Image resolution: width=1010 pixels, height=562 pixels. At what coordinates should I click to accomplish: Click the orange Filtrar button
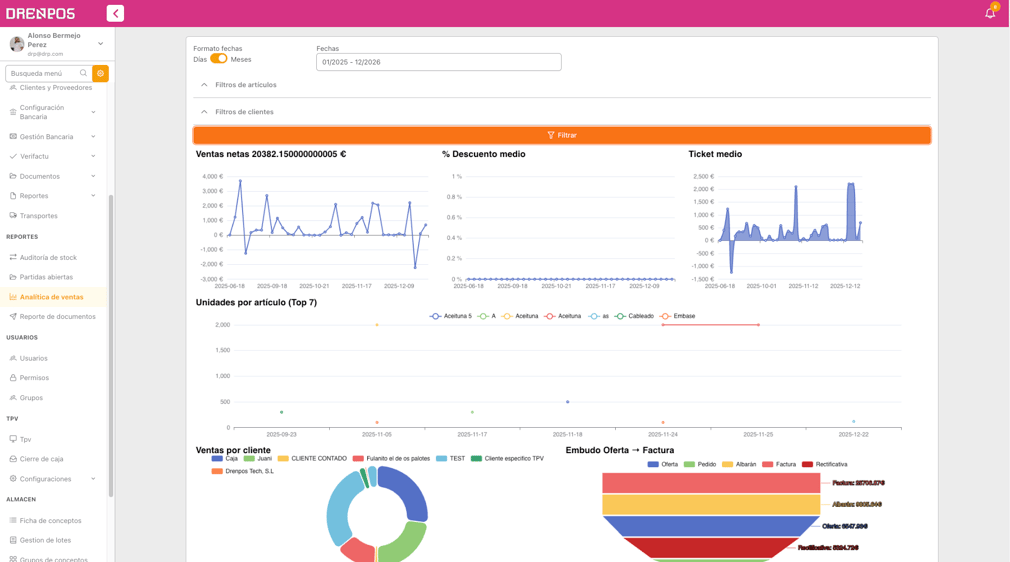click(562, 135)
